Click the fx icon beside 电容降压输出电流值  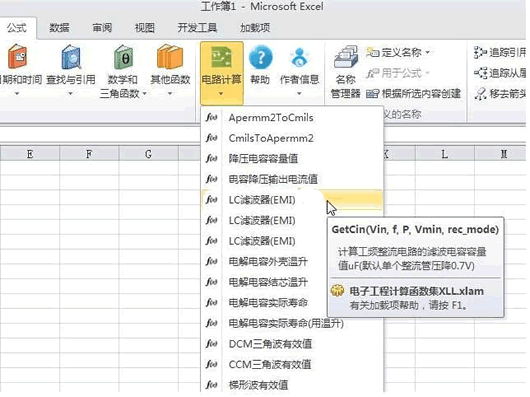[x=212, y=179]
